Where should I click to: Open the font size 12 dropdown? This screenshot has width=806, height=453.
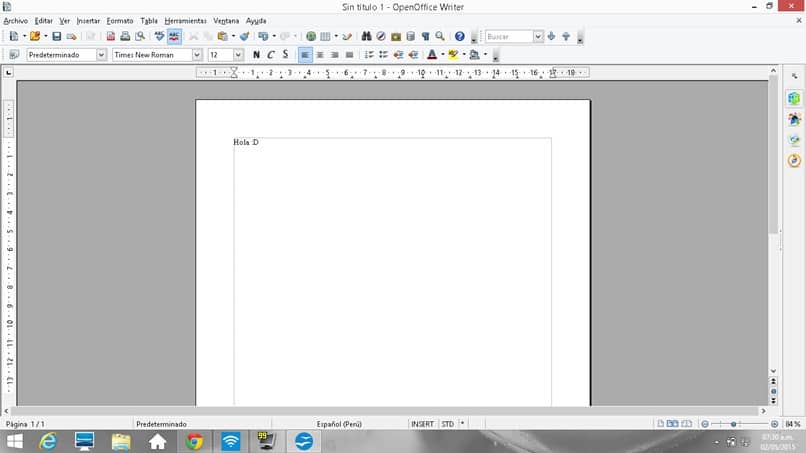point(238,55)
